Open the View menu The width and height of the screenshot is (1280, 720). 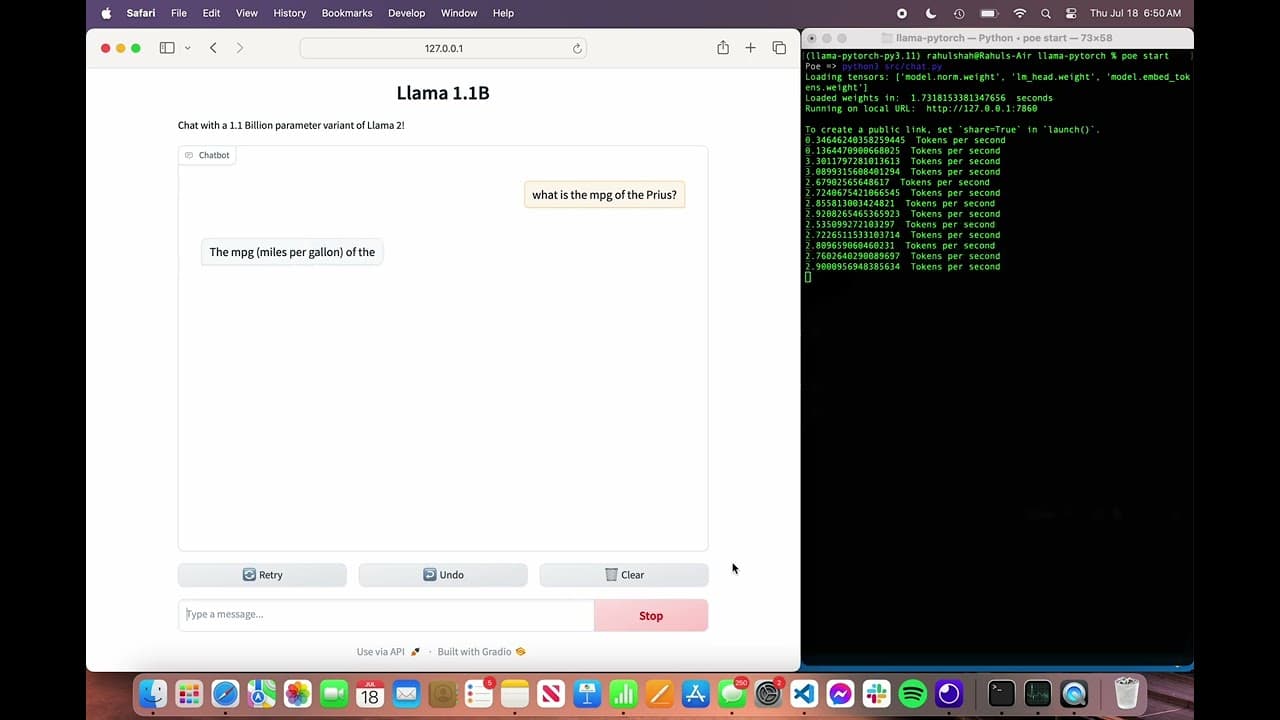coord(246,13)
